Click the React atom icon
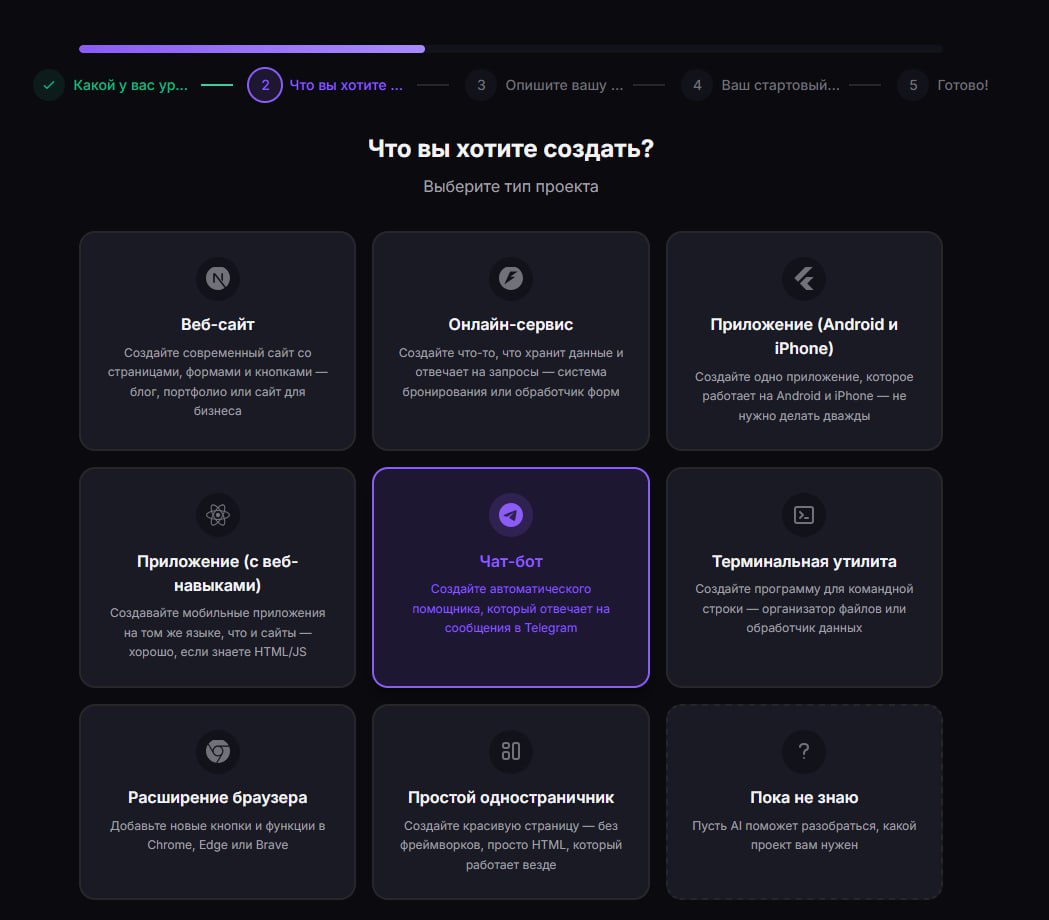The width and height of the screenshot is (1049, 920). coord(217,515)
